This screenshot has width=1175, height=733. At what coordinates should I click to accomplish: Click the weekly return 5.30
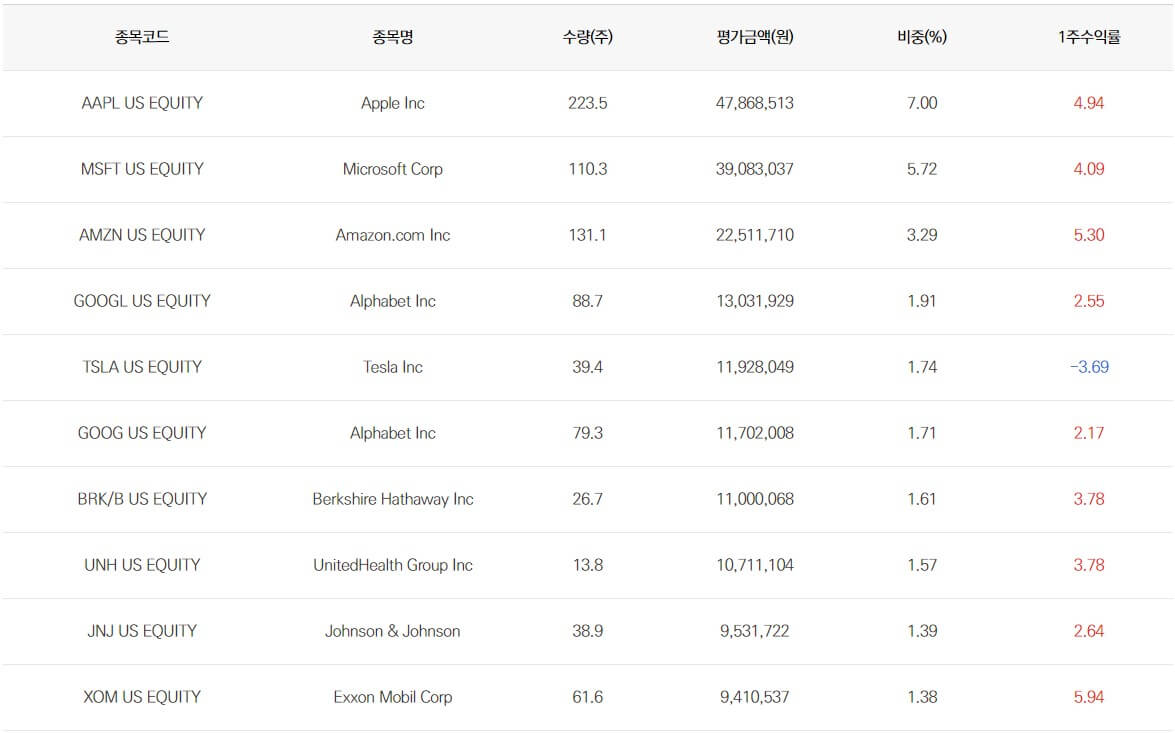1089,235
